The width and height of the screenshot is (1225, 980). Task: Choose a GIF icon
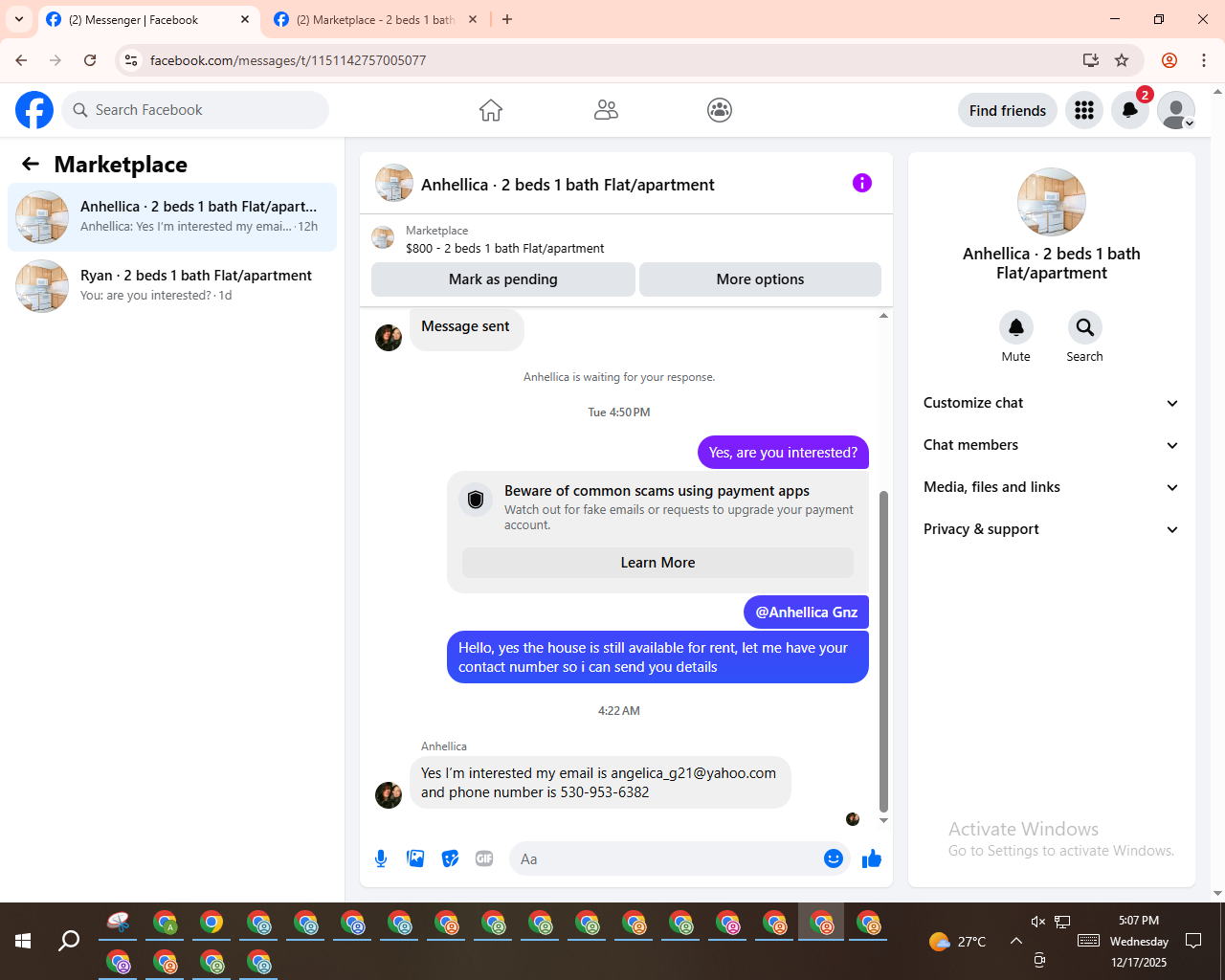tap(484, 858)
